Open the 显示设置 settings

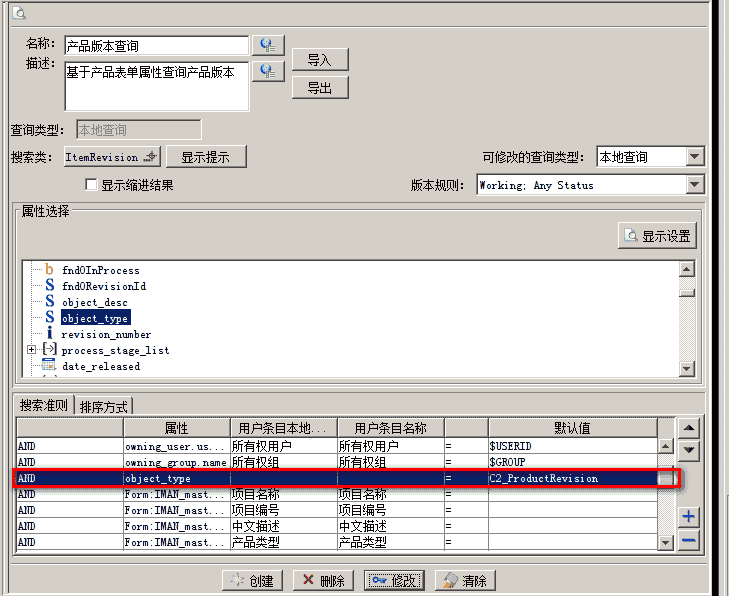[657, 236]
